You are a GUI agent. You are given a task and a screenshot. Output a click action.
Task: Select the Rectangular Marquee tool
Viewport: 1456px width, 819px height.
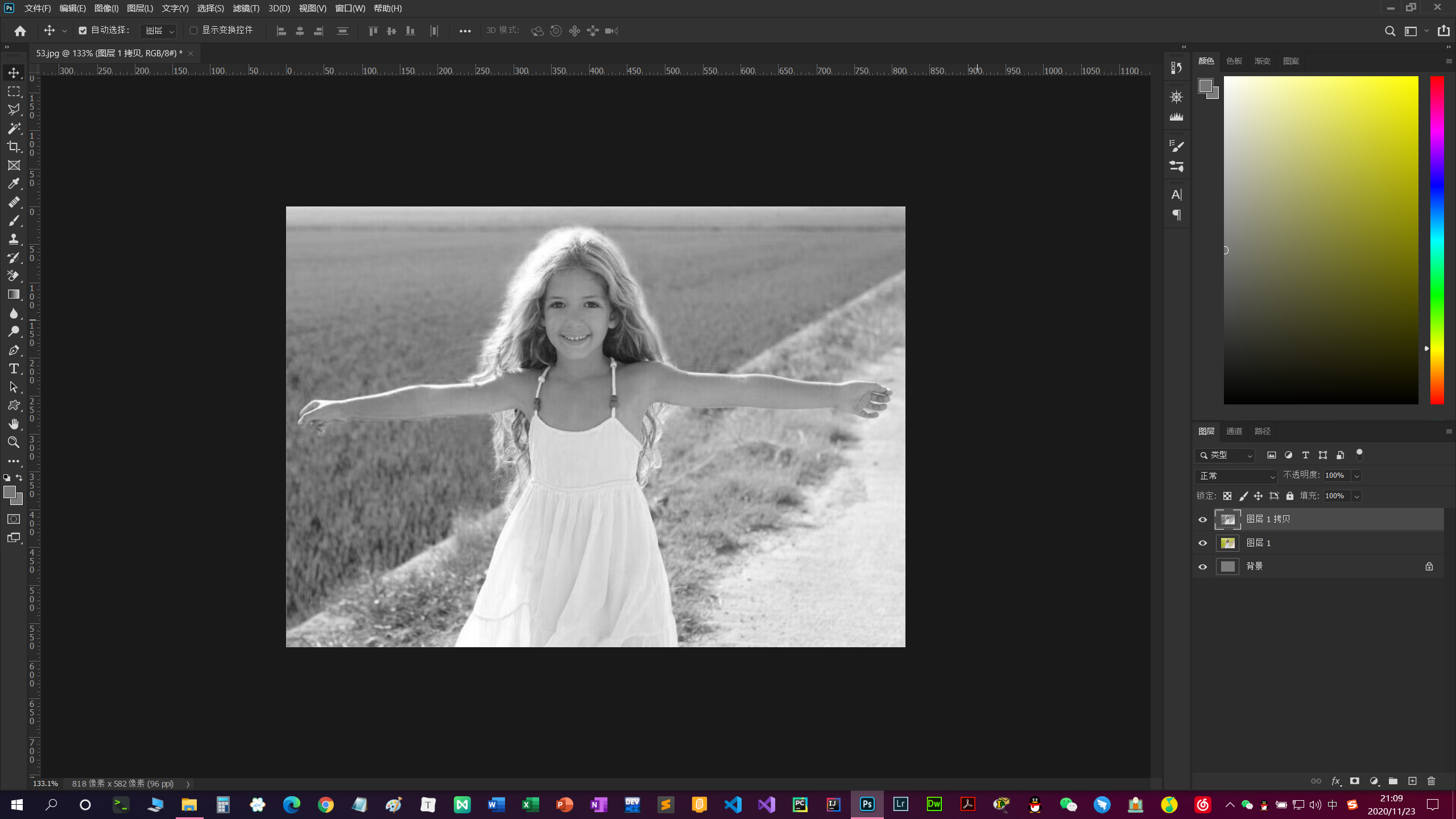[14, 91]
